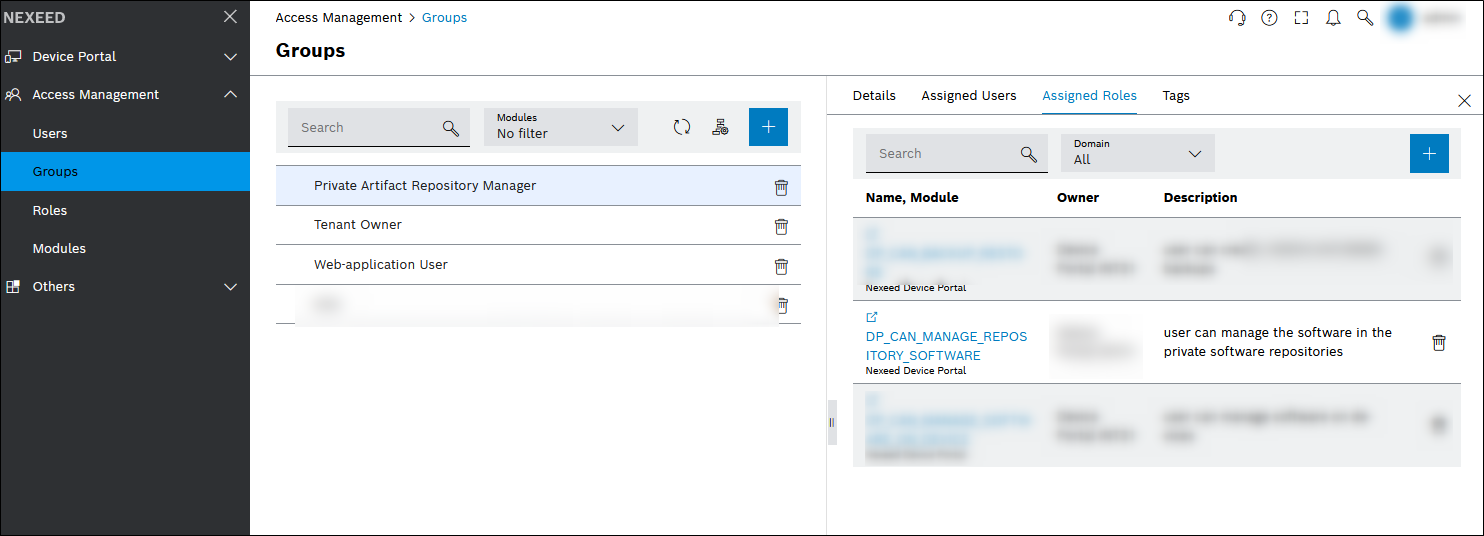The width and height of the screenshot is (1484, 536).
Task: Click the refresh groups list icon
Action: tap(682, 127)
